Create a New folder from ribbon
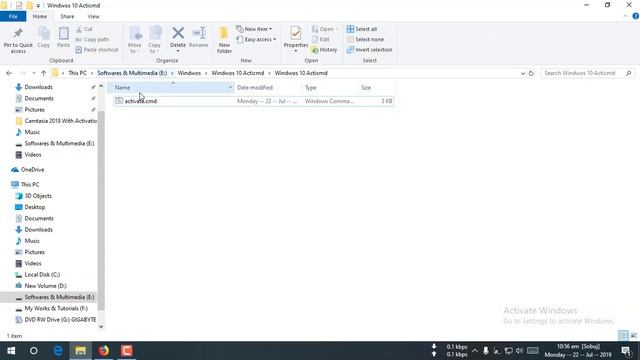The height and width of the screenshot is (360, 640). coord(224,40)
